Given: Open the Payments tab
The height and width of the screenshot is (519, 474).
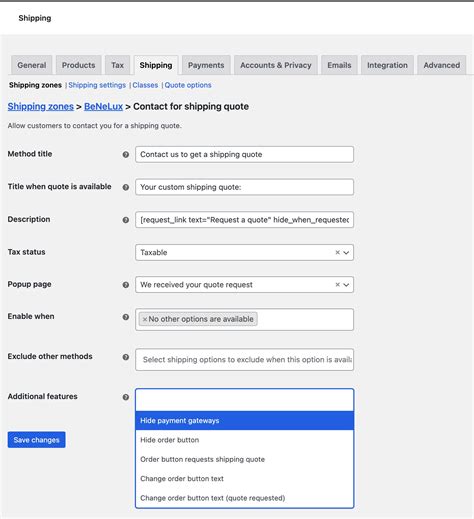Looking at the screenshot, I should click(206, 65).
